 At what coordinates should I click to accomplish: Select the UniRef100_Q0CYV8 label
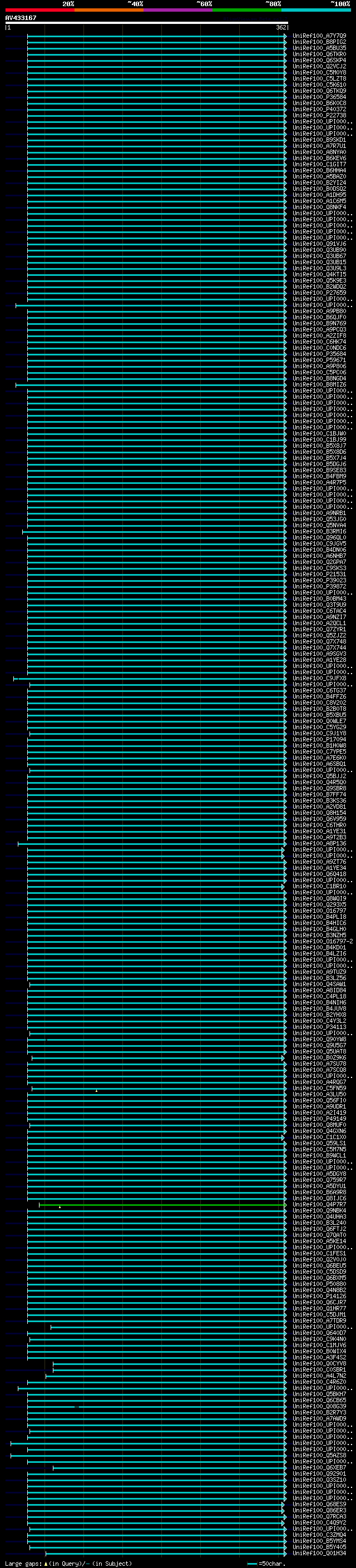pyautogui.click(x=319, y=1363)
